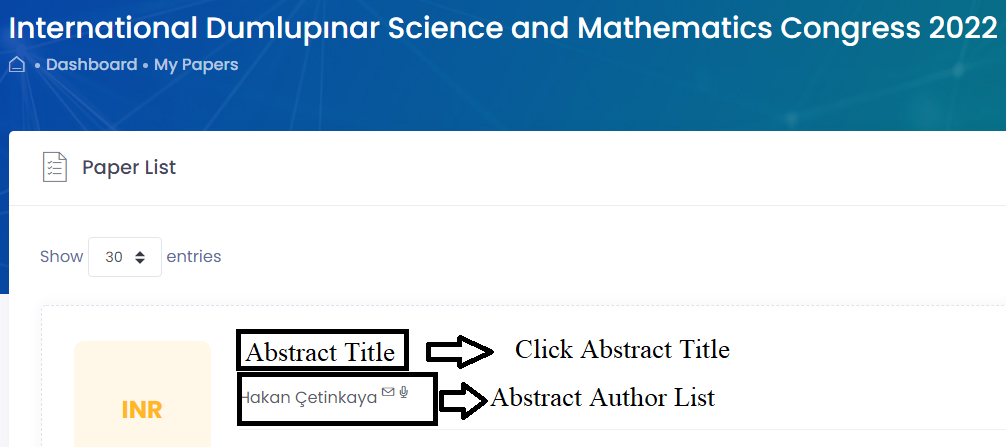Click arrow pointing to Abstract Author List
The image size is (1006, 447).
463,401
